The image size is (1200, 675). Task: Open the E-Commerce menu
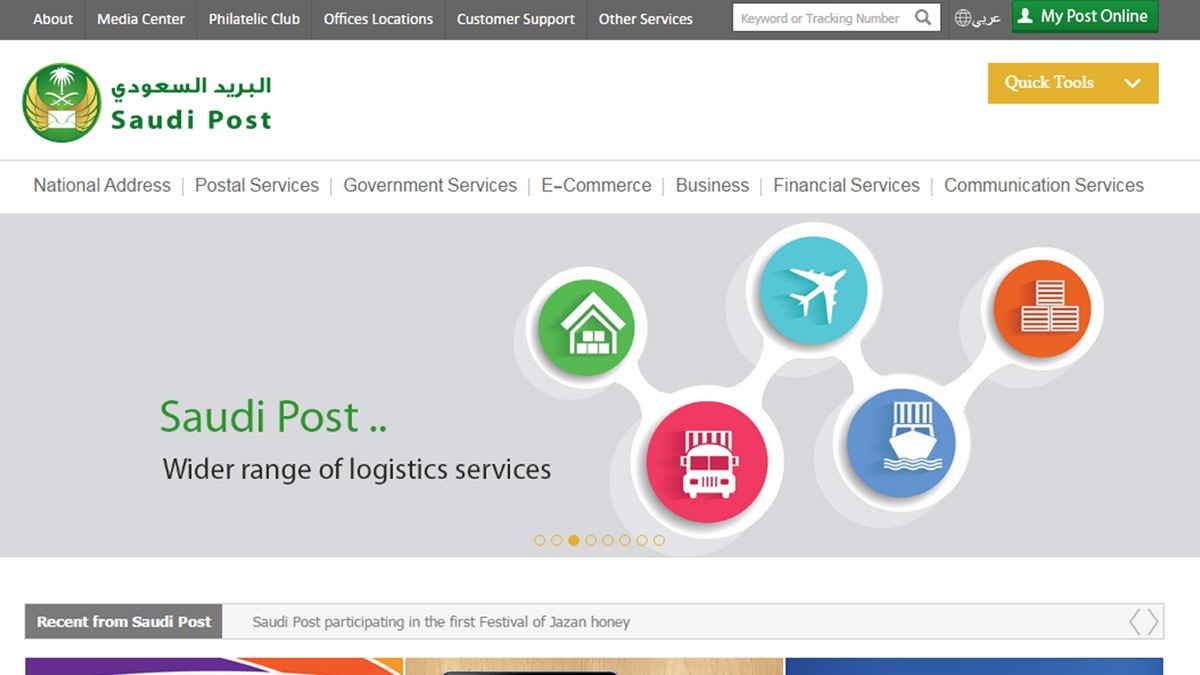(596, 185)
